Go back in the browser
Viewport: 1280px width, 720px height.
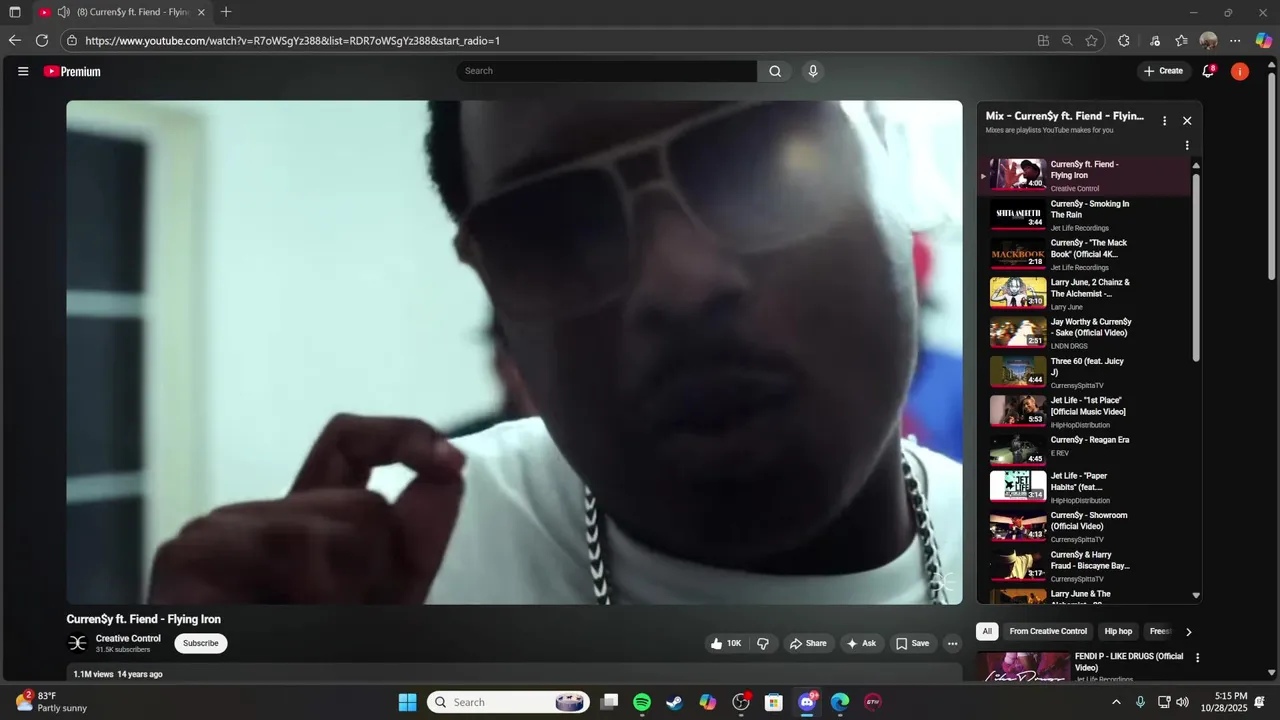pyautogui.click(x=14, y=41)
